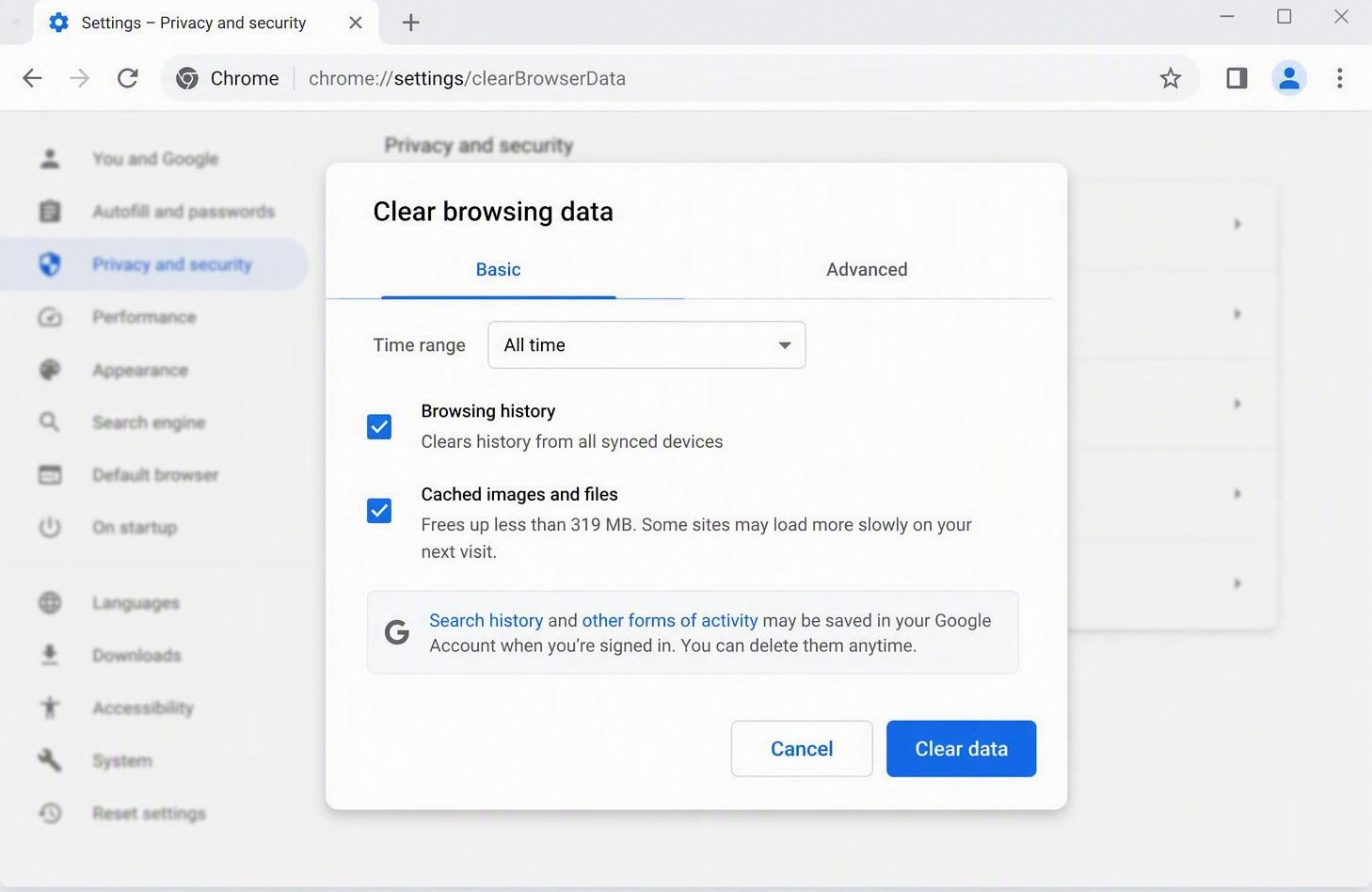Viewport: 1372px width, 892px height.
Task: Click the Performance gauge icon
Action: 50,317
